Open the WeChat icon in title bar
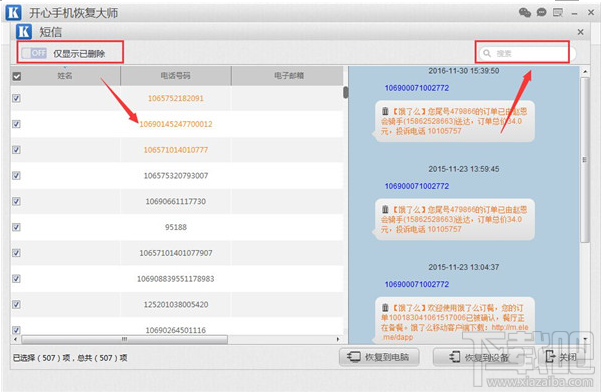Image resolution: width=602 pixels, height=392 pixels. 524,13
